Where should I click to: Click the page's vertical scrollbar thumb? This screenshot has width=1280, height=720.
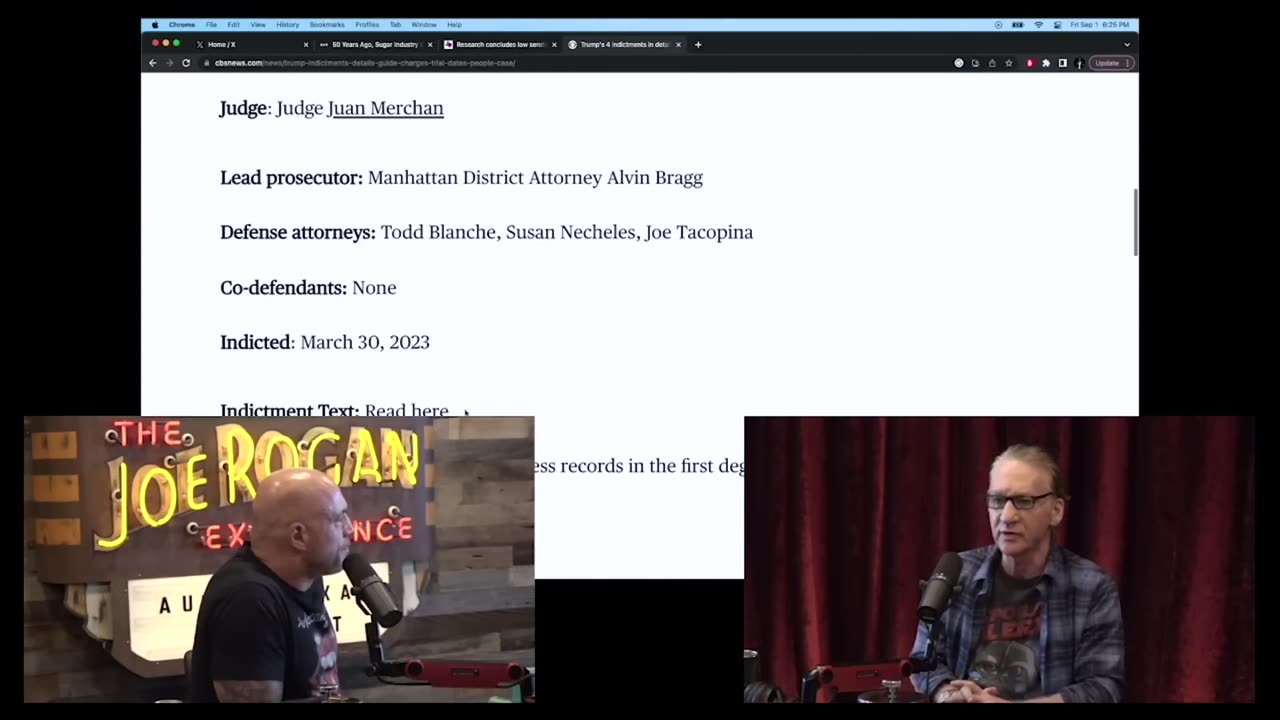(1135, 222)
